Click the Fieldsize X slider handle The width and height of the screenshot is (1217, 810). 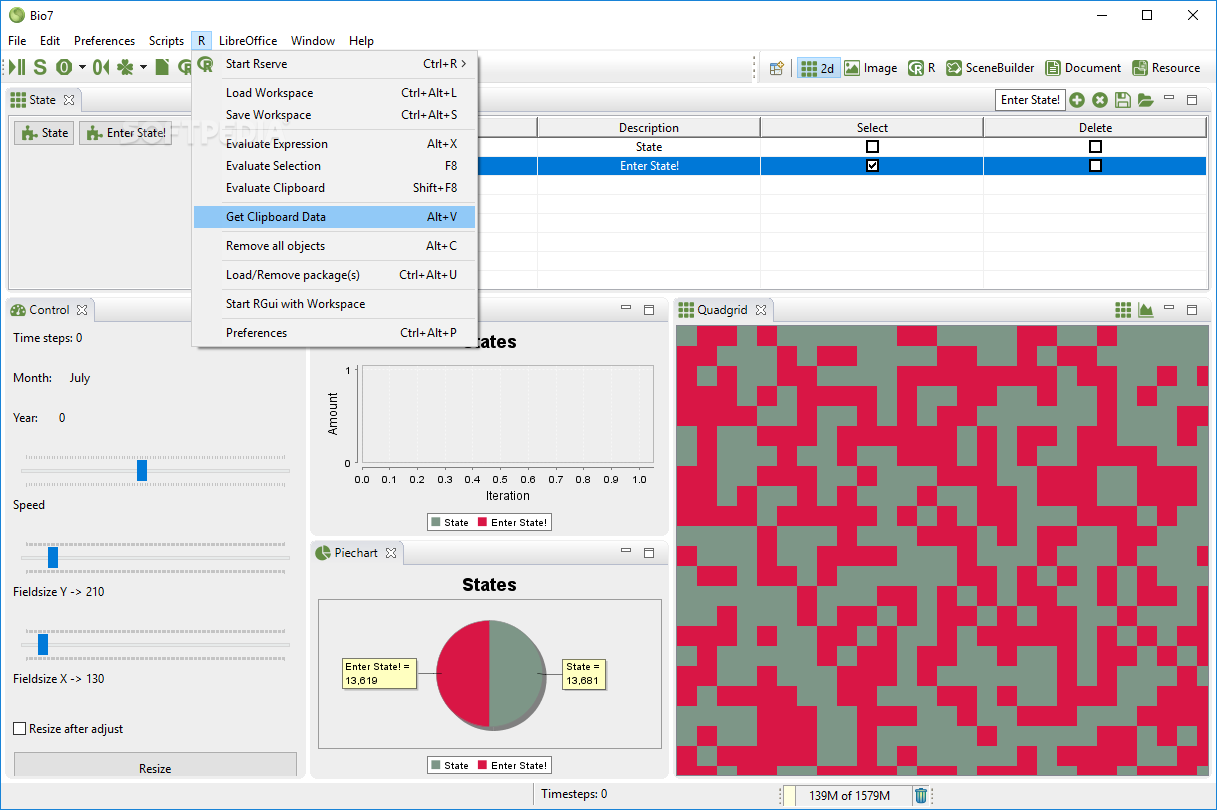click(43, 644)
